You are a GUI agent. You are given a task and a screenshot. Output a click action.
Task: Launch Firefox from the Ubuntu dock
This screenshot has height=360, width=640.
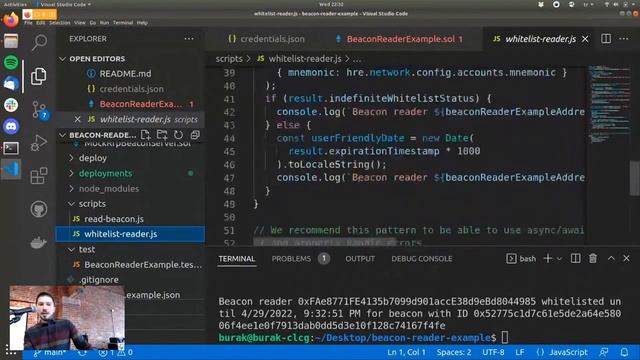coord(11,19)
